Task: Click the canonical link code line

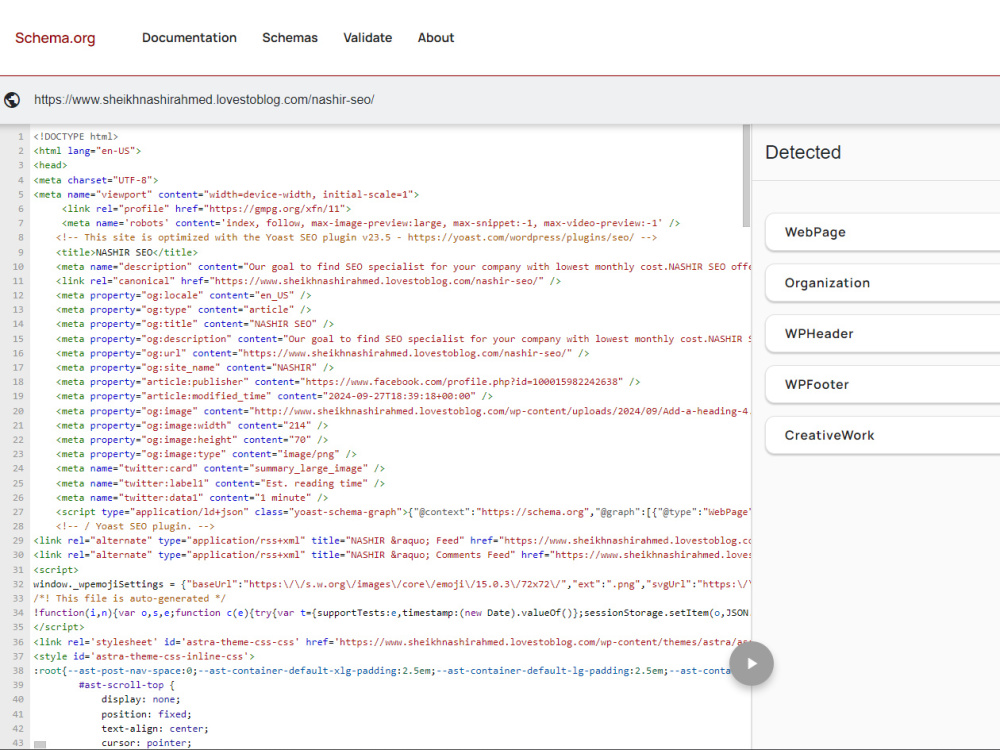Action: [308, 281]
